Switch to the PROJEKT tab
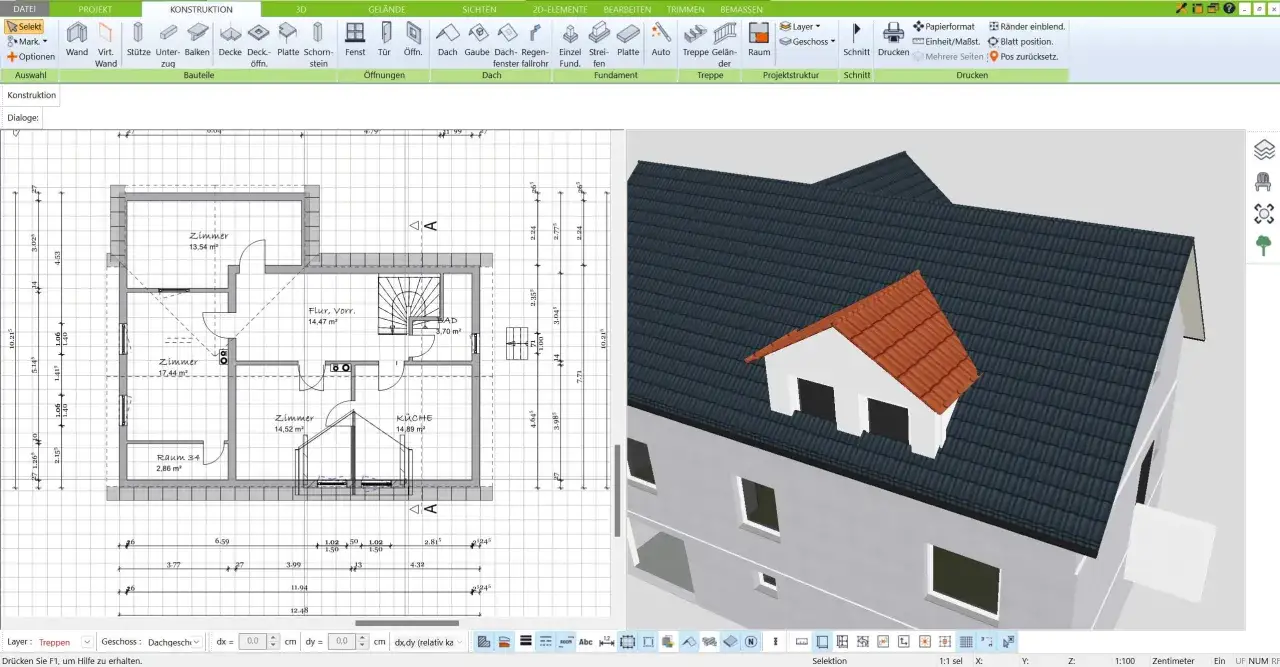This screenshot has width=1280, height=667. coord(95,8)
